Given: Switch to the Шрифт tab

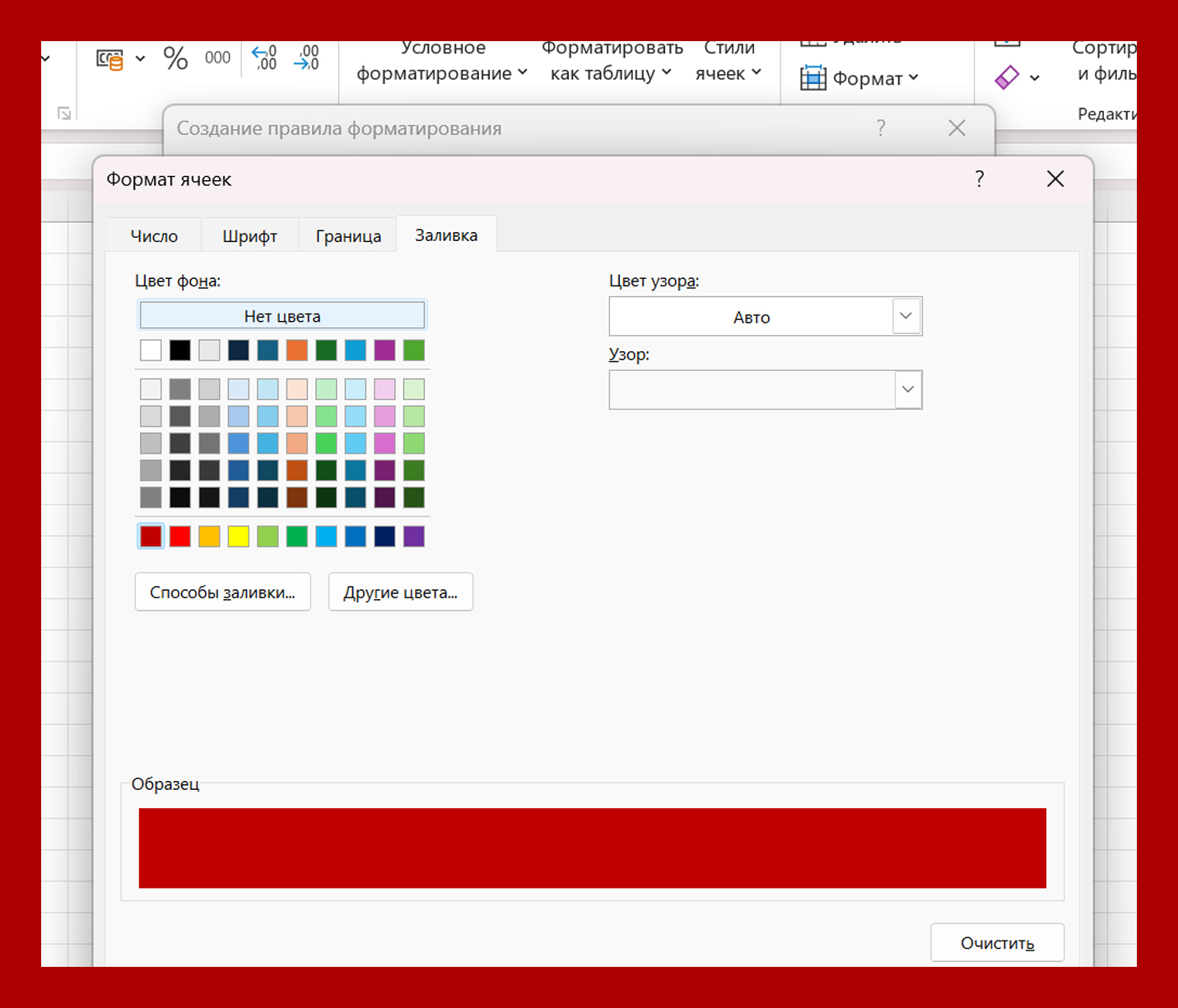Looking at the screenshot, I should pyautogui.click(x=249, y=236).
